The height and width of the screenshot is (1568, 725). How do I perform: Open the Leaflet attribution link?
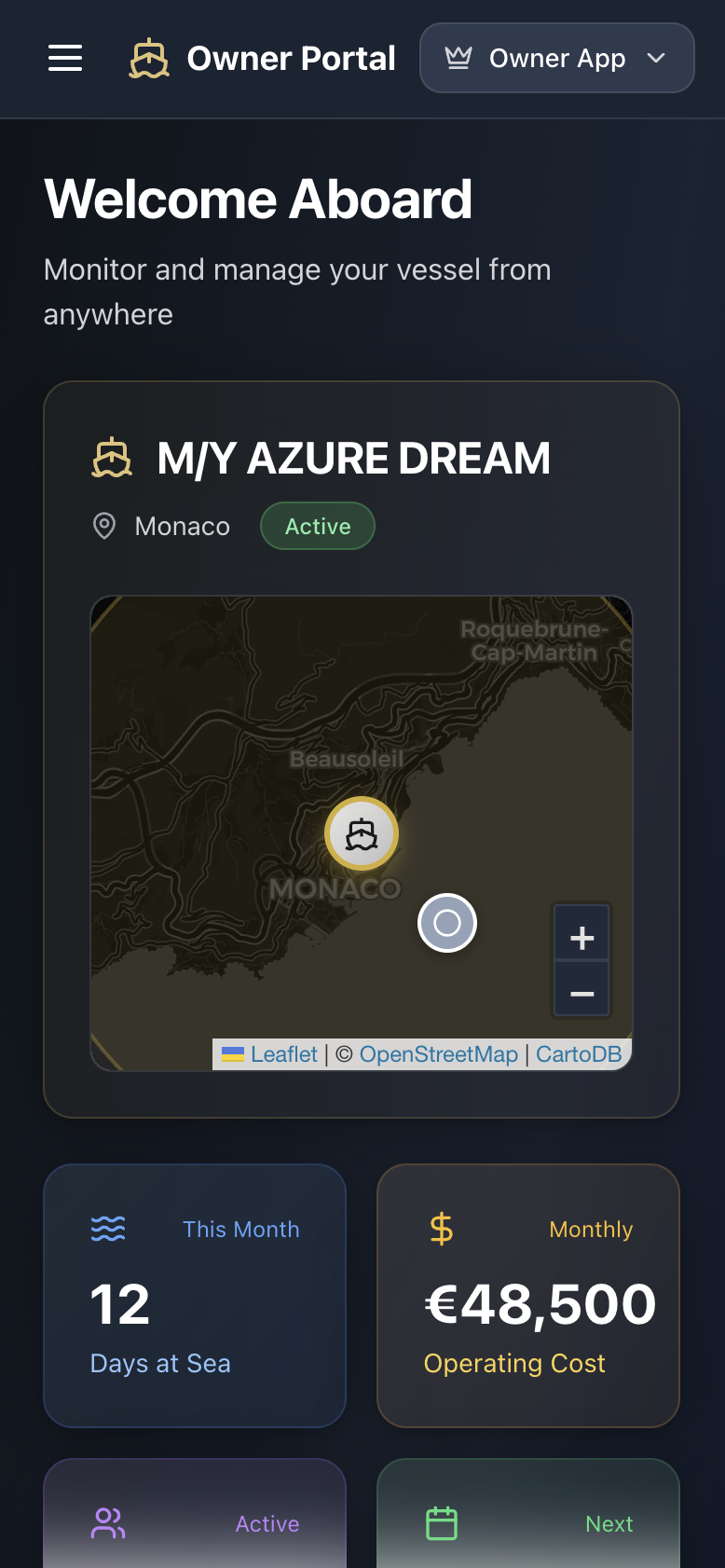click(x=270, y=1054)
